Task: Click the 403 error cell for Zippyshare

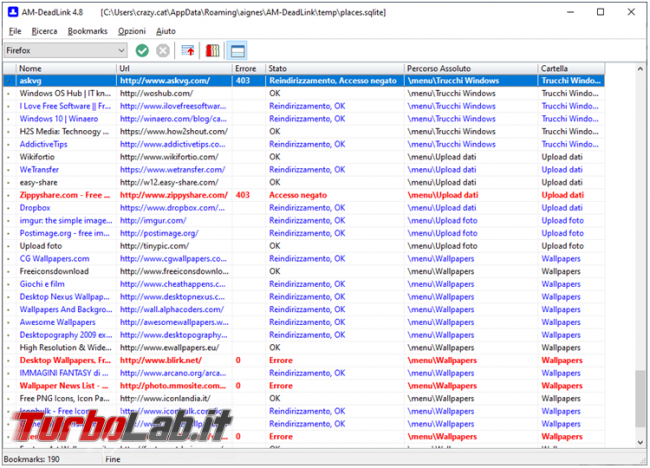Action: [249, 195]
